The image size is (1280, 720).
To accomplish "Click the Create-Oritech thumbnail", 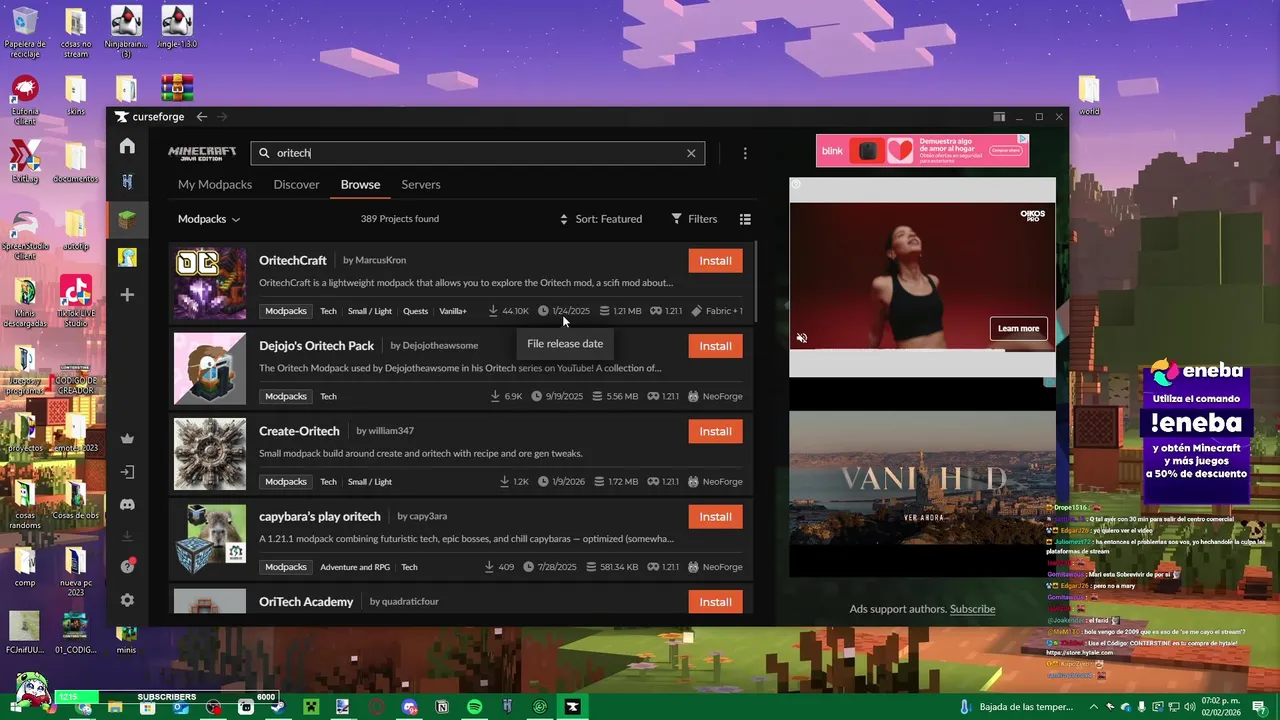I will click(x=210, y=454).
